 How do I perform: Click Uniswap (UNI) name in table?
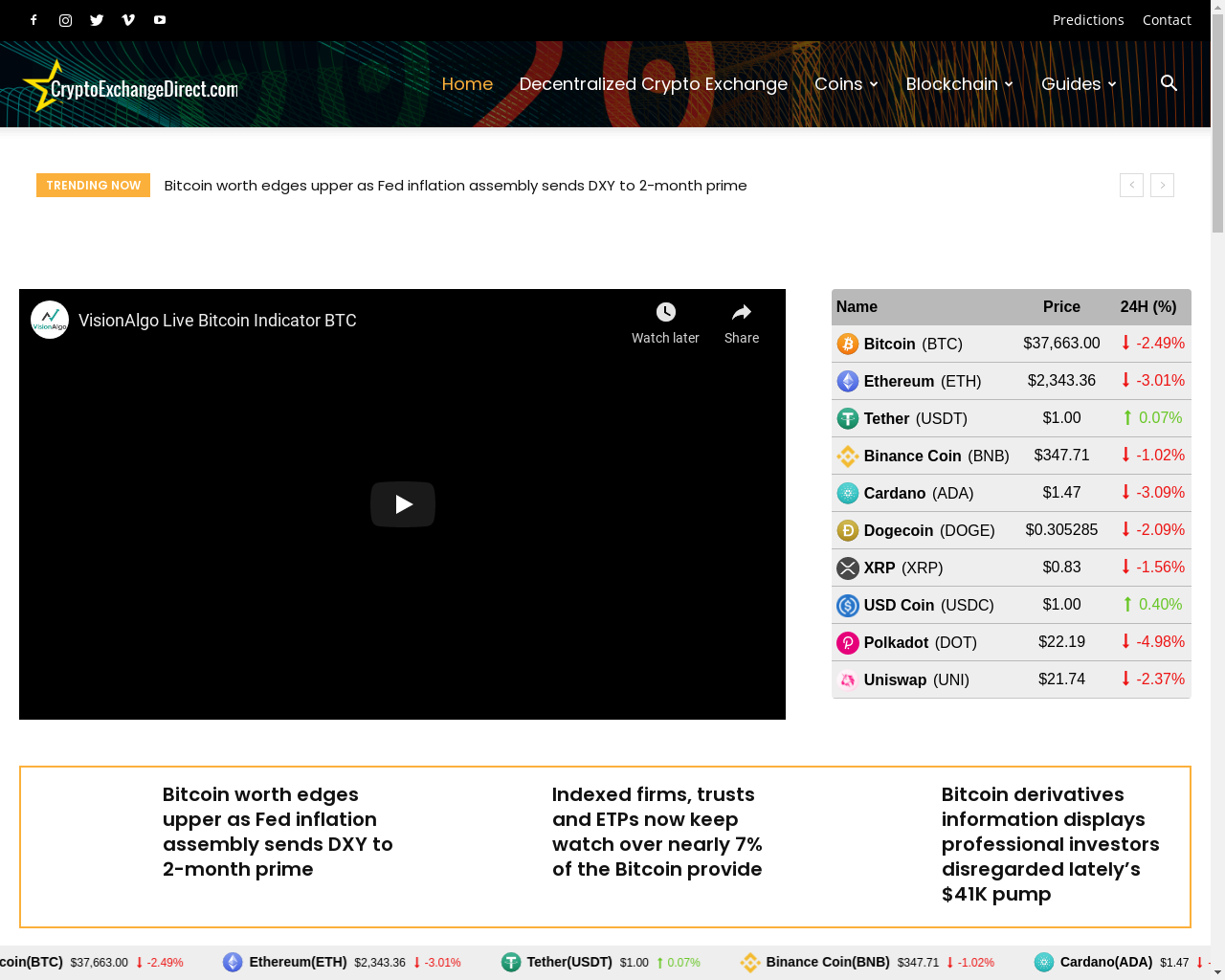click(916, 679)
